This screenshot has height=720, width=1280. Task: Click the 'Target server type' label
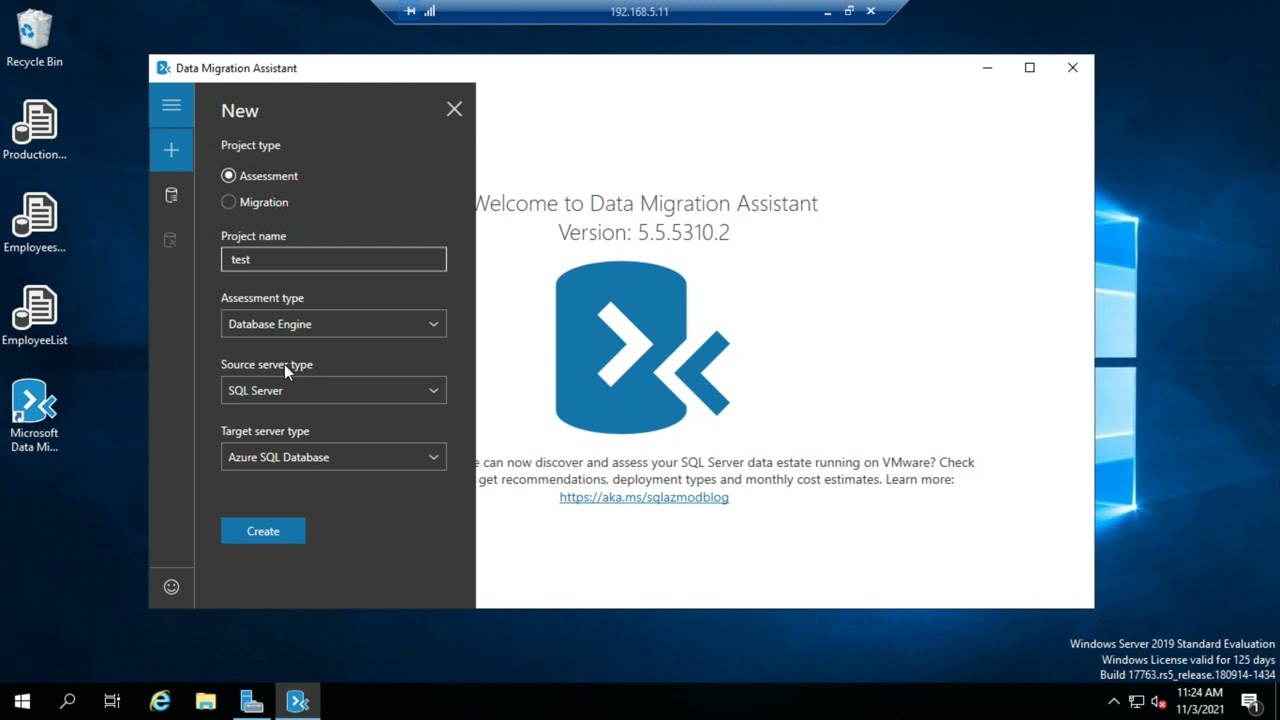(265, 431)
